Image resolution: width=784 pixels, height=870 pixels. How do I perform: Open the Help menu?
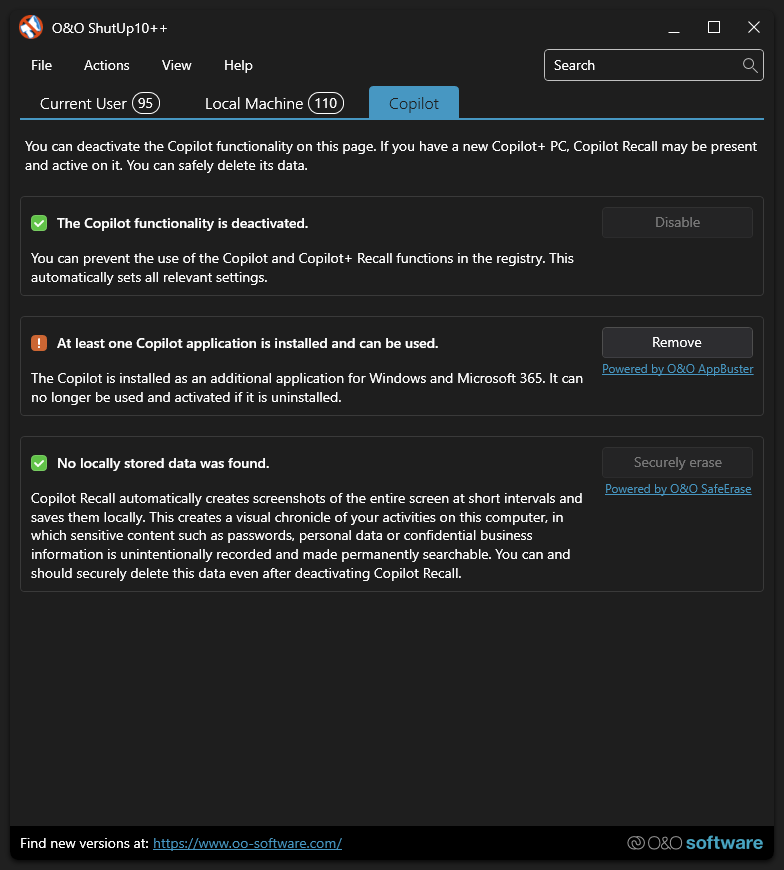click(238, 66)
